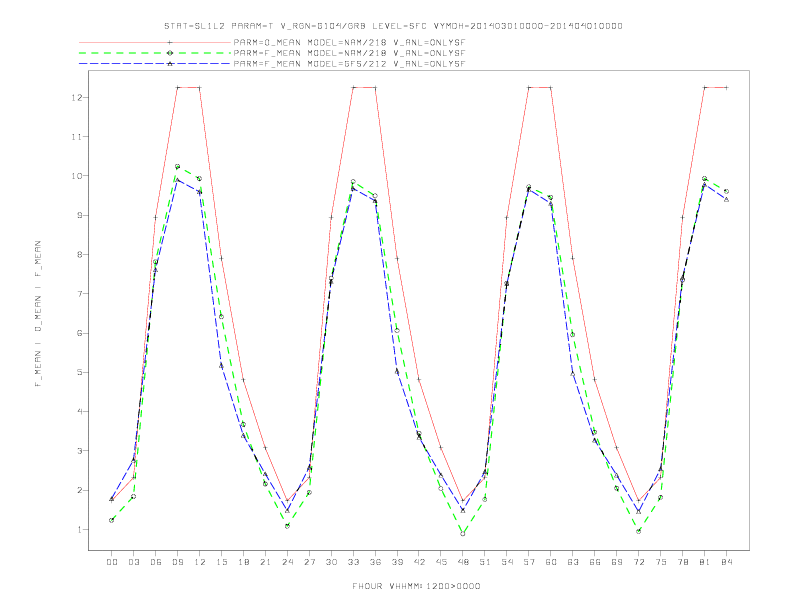Click x-axis forecast hour label 69
The width and height of the screenshot is (792, 612).
(617, 562)
